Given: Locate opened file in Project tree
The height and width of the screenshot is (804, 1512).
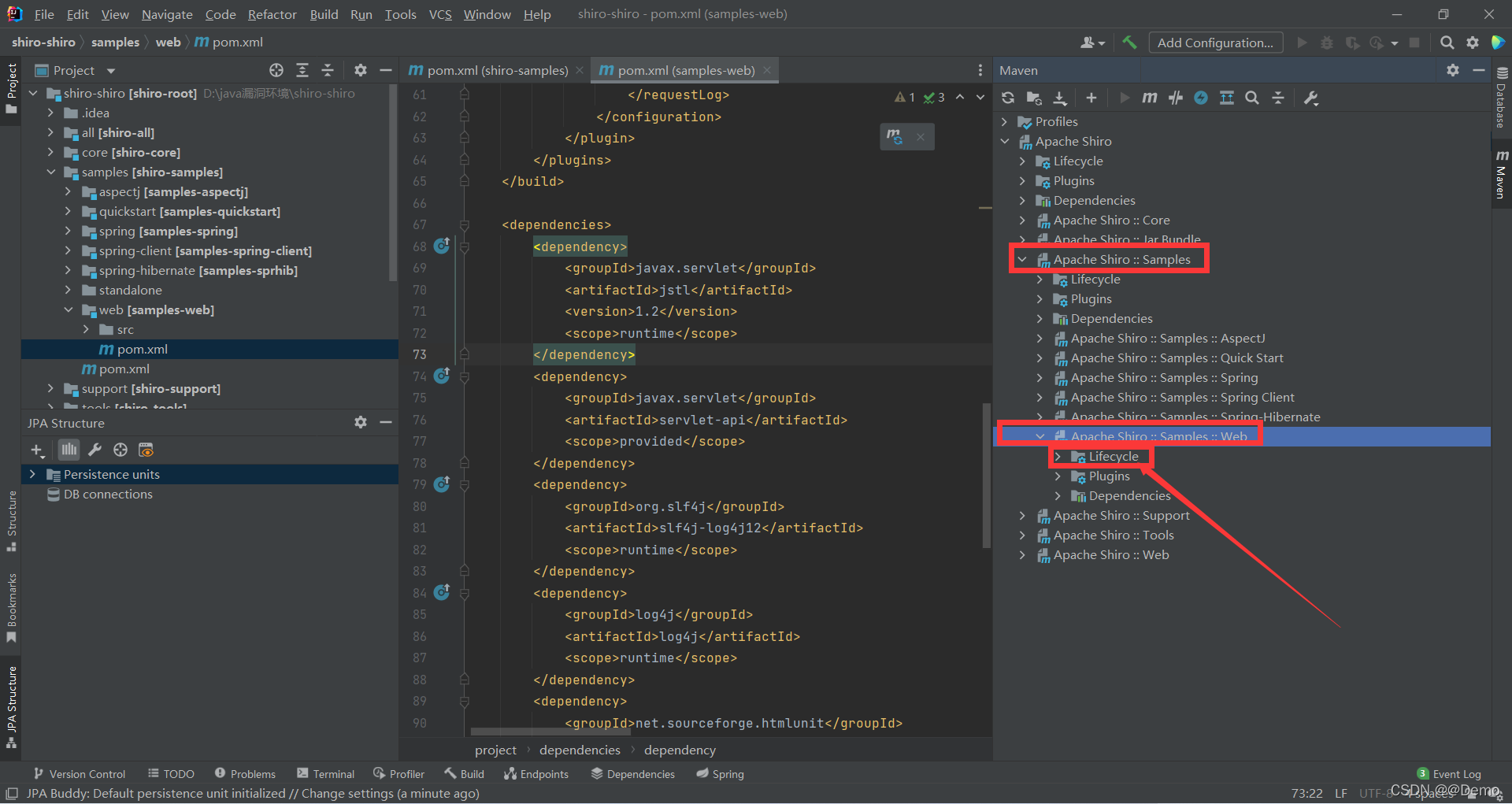Looking at the screenshot, I should 276,70.
